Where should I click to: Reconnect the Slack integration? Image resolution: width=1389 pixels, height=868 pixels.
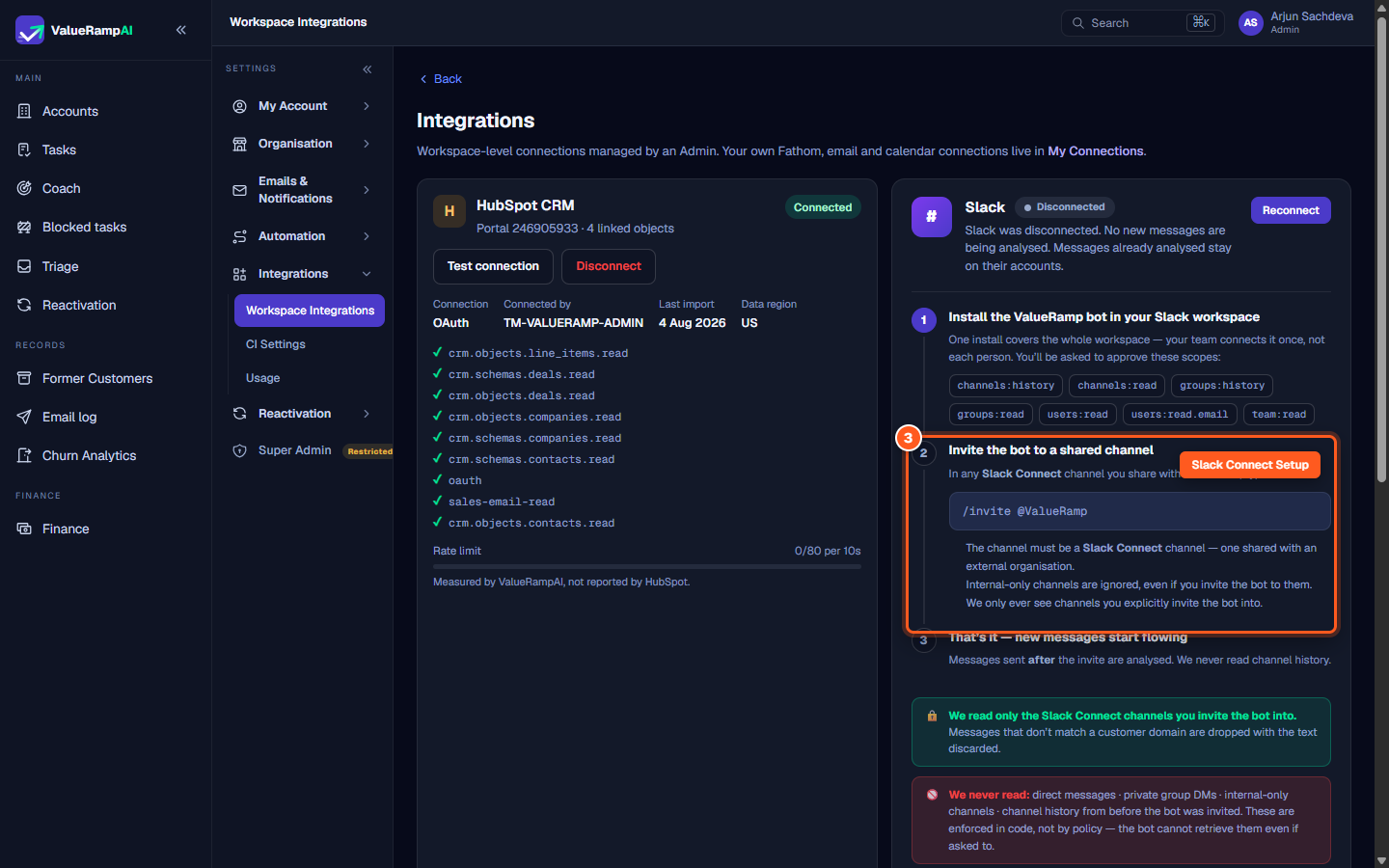(1291, 210)
